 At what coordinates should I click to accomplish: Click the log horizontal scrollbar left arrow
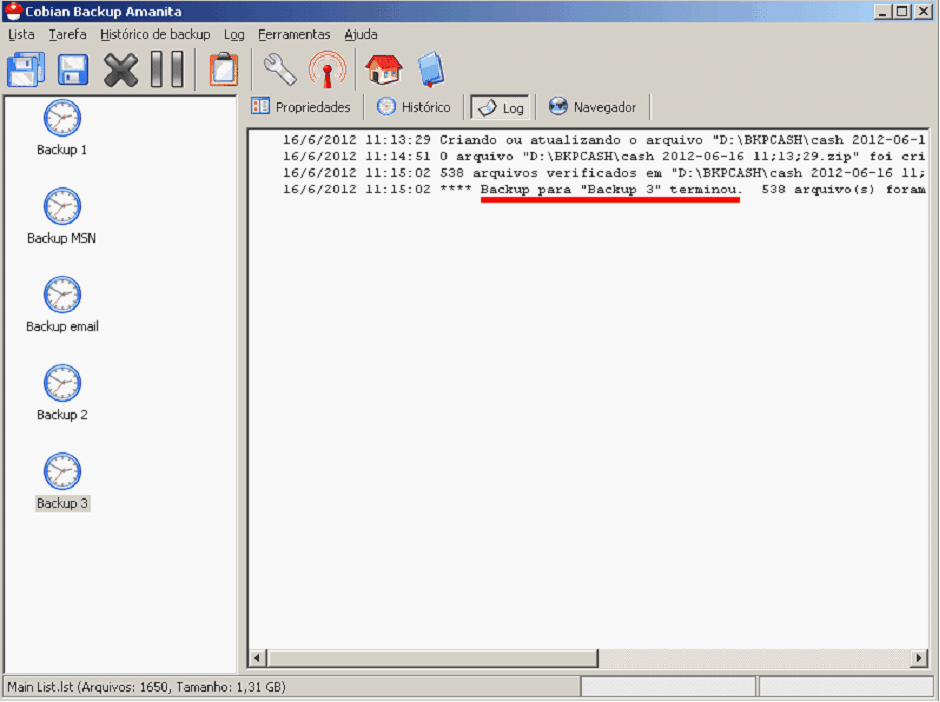[x=257, y=658]
